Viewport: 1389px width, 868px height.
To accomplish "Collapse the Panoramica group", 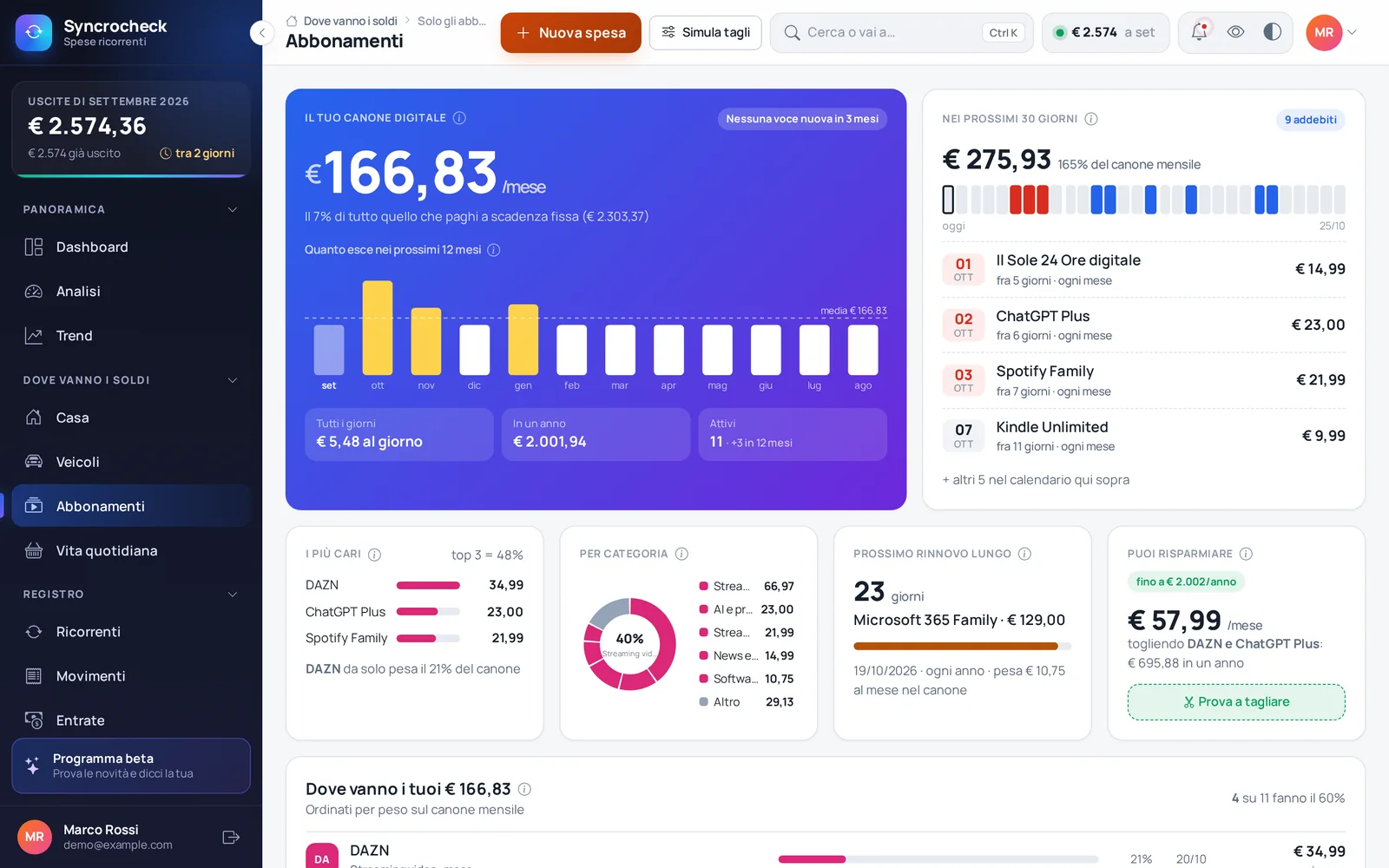I will (x=232, y=209).
